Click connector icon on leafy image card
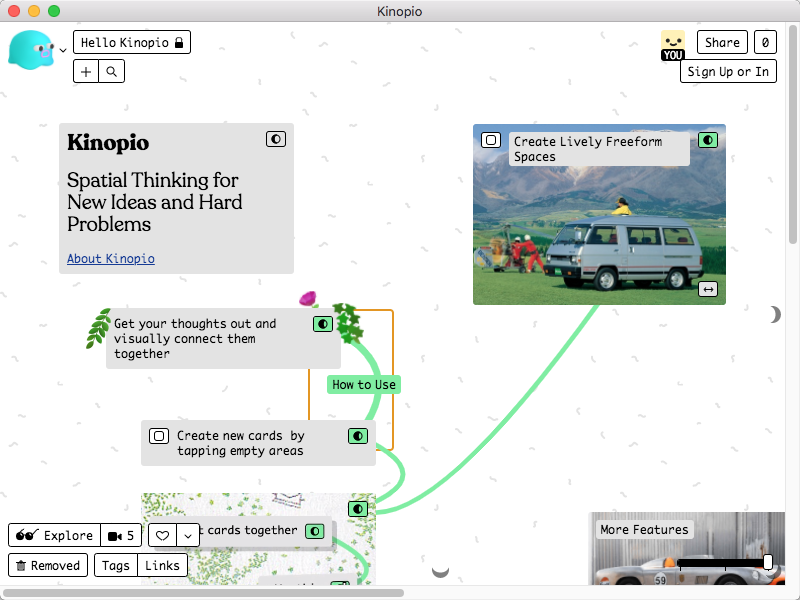 pyautogui.click(x=358, y=509)
